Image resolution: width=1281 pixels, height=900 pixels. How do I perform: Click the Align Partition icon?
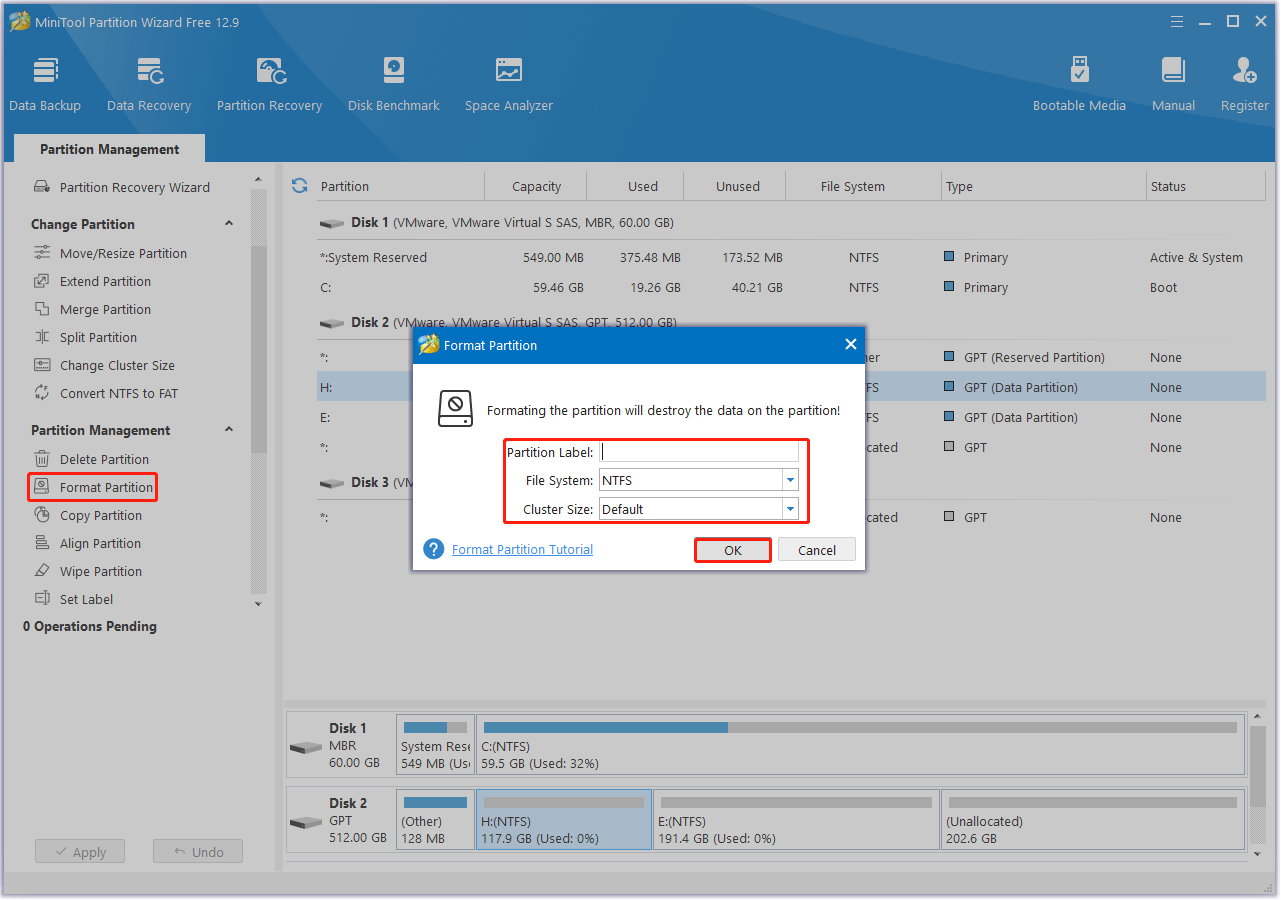tap(42, 543)
